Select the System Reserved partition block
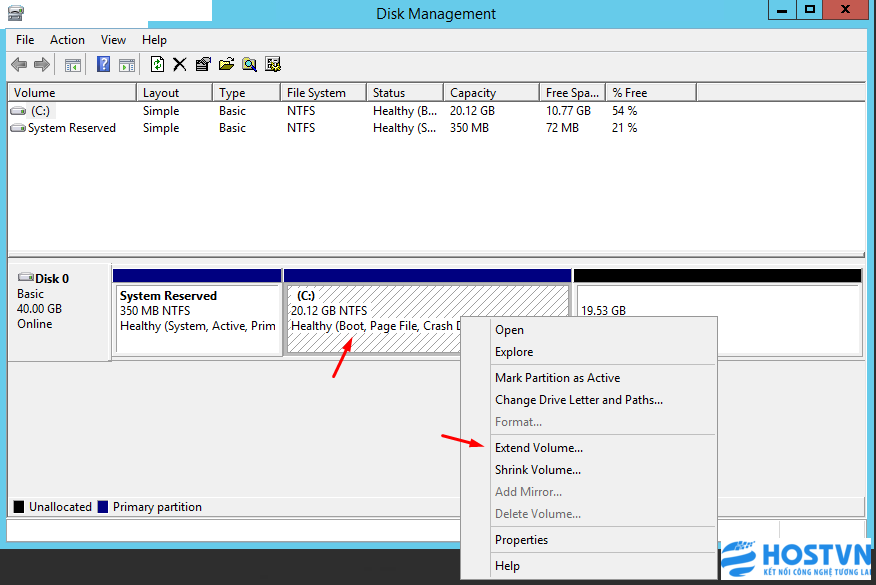This screenshot has width=876, height=585. click(x=197, y=312)
